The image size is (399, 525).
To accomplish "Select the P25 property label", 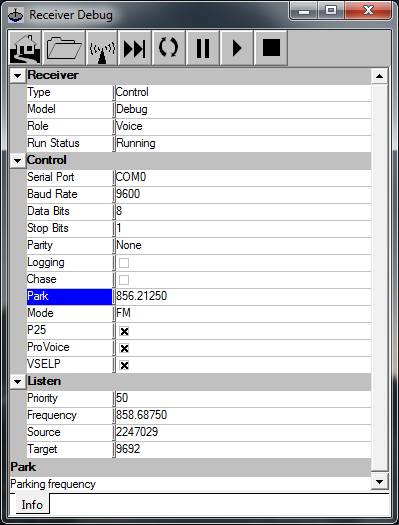I will (x=36, y=330).
